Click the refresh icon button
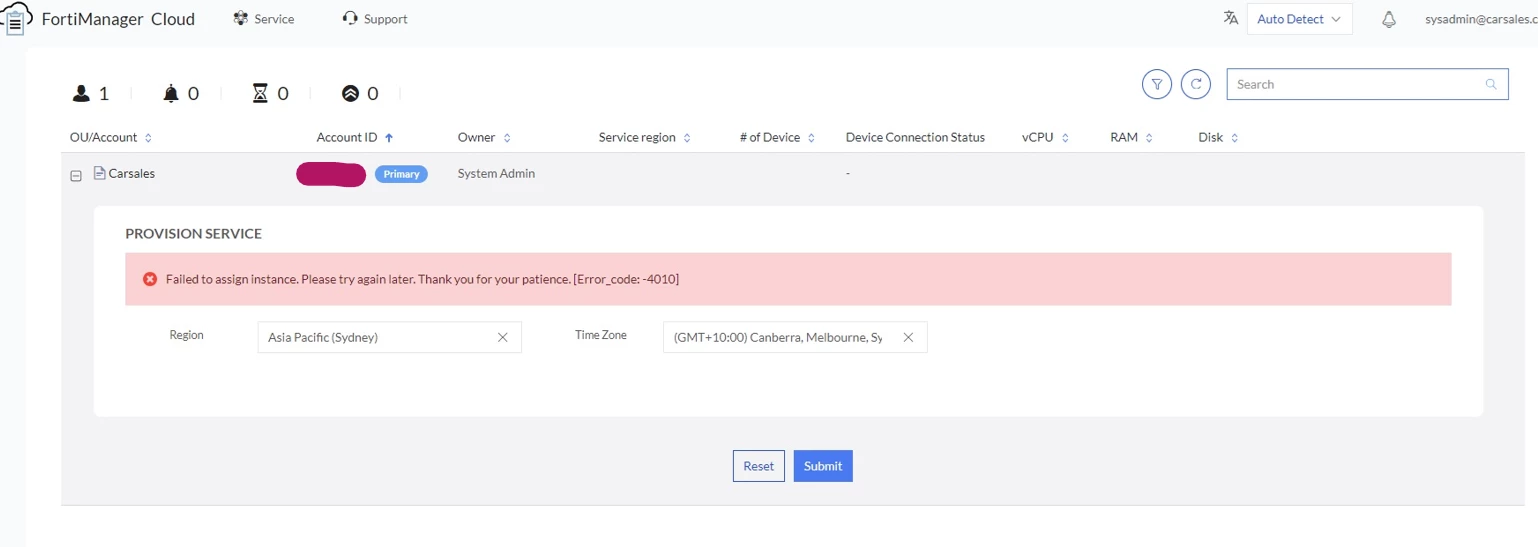 1196,84
